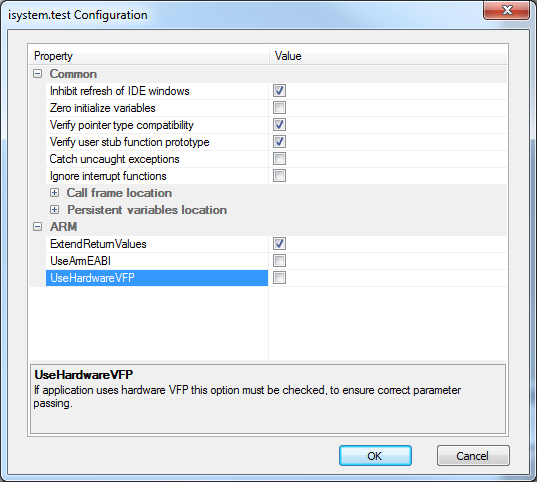537x482 pixels.
Task: Enable Ignore interrupt functions checkbox
Action: tap(279, 176)
